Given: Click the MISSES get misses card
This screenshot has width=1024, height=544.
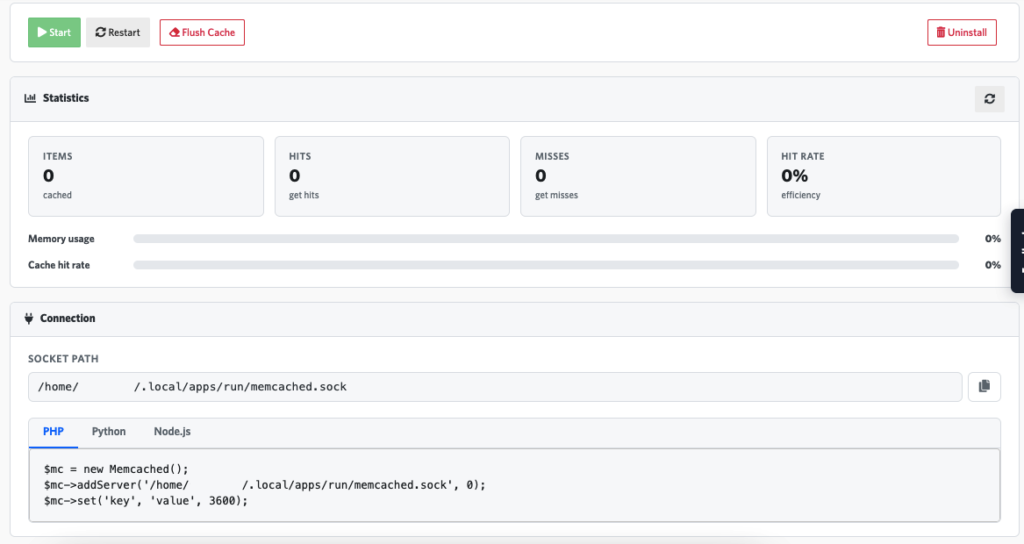Looking at the screenshot, I should pyautogui.click(x=638, y=176).
